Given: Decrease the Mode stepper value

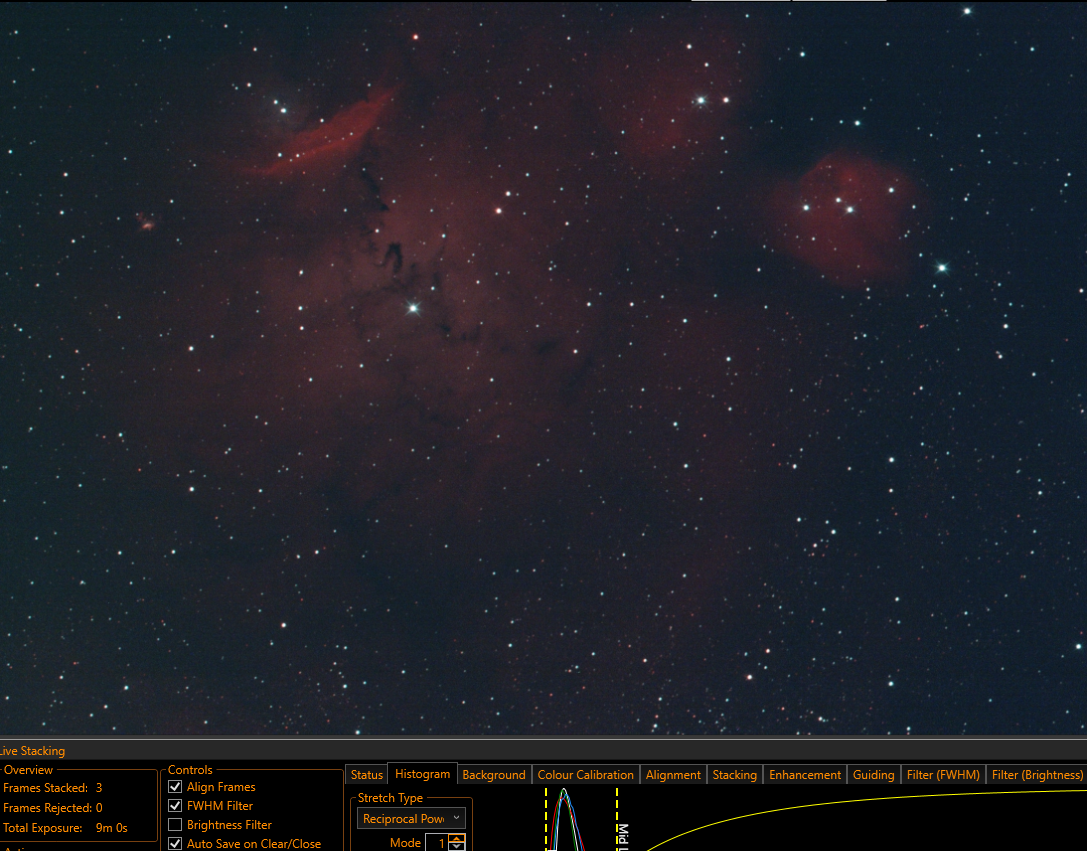Looking at the screenshot, I should (457, 847).
